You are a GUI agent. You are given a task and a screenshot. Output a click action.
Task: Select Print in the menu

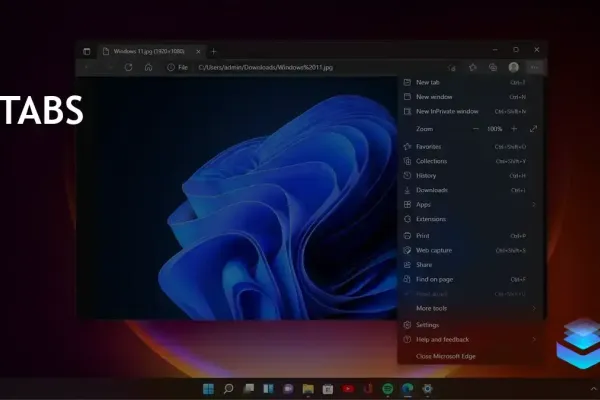[x=470, y=236]
